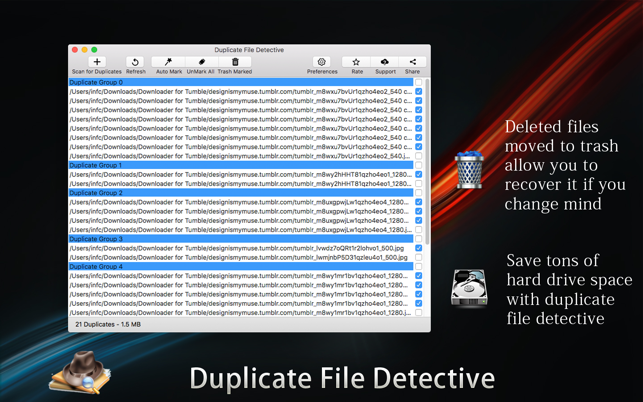Click the Share toolbar icon
Viewport: 643px width, 402px height.
point(413,62)
